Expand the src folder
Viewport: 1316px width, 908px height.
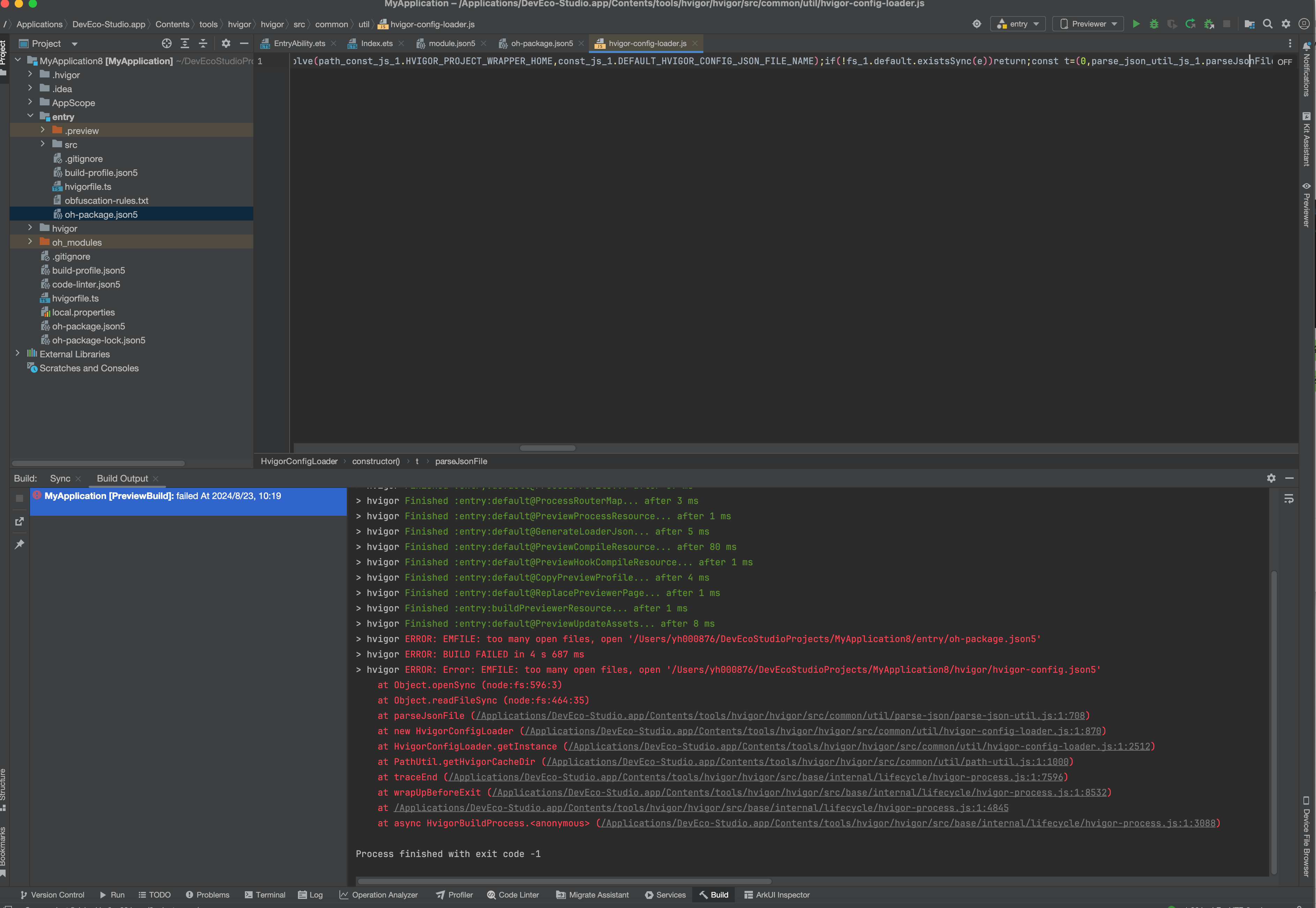coord(43,144)
